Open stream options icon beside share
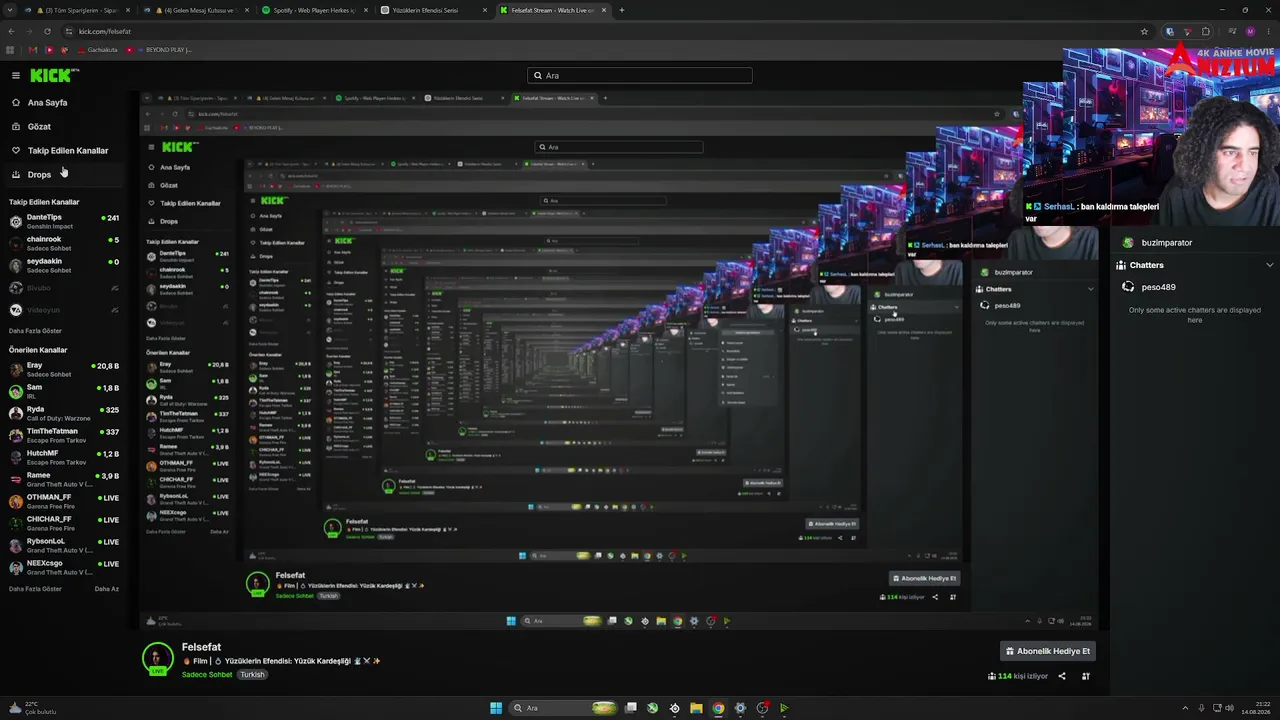This screenshot has width=1280, height=720. pos(1086,676)
